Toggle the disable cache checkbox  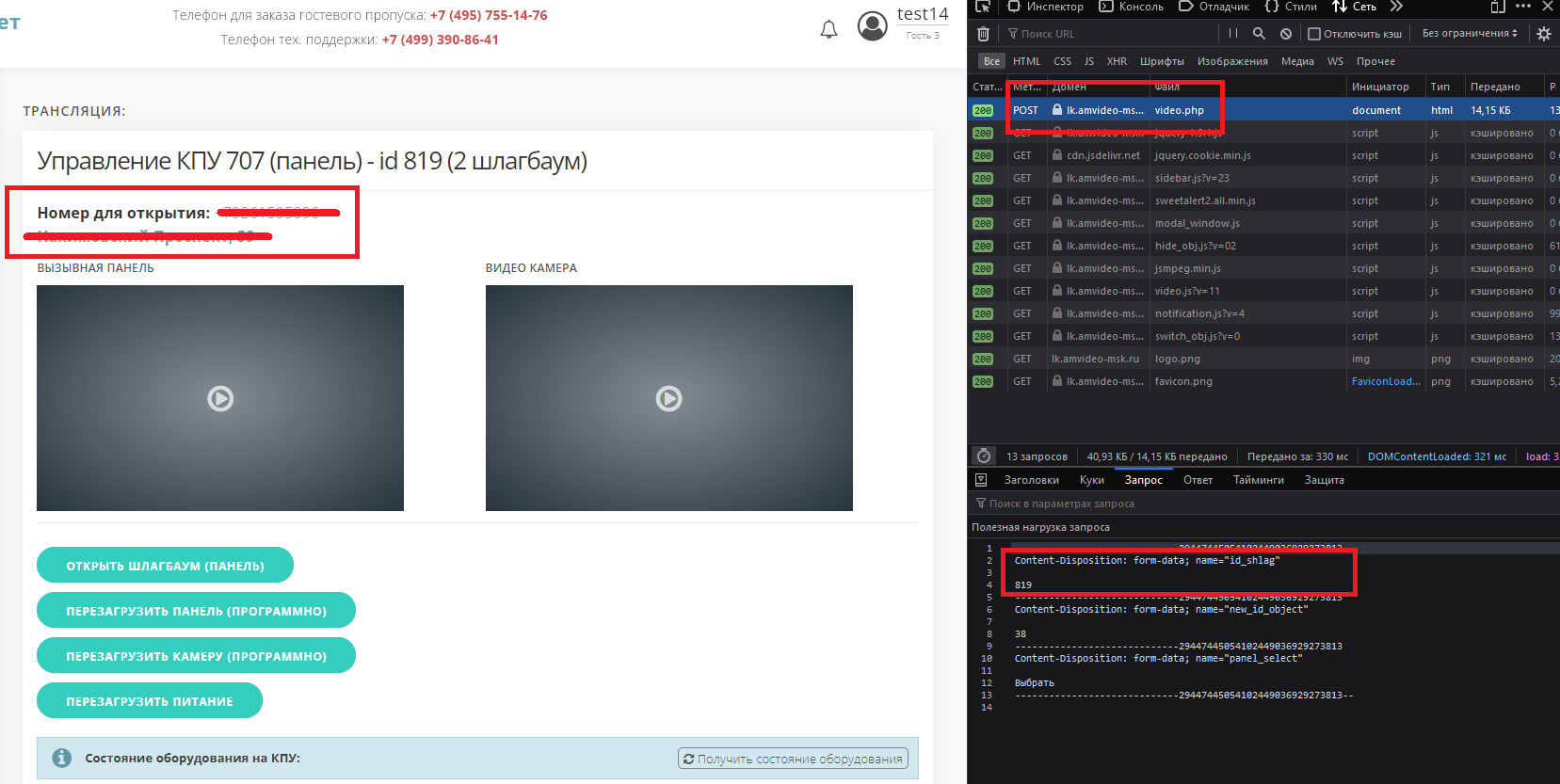1314,34
